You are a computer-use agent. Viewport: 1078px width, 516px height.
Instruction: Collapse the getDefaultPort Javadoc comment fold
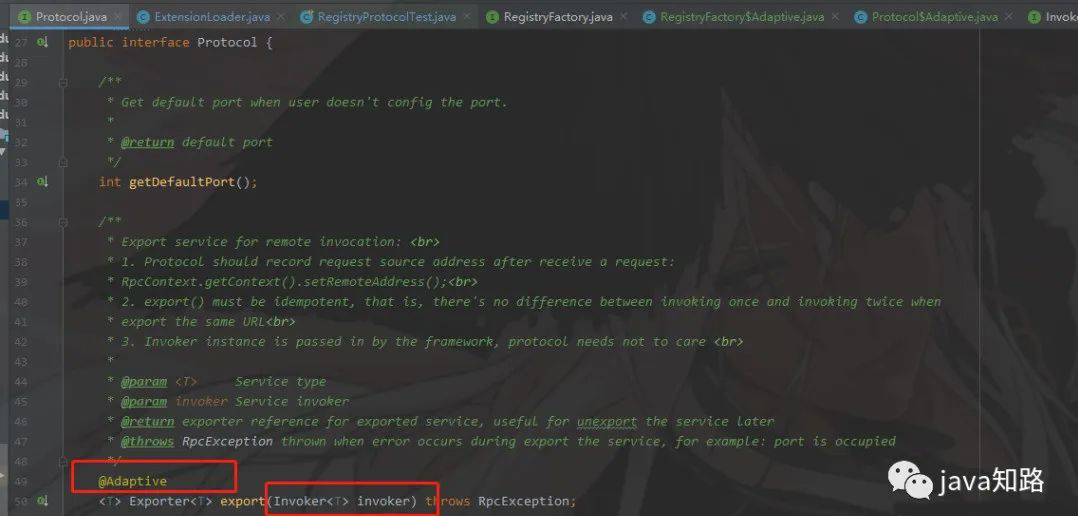[63, 82]
